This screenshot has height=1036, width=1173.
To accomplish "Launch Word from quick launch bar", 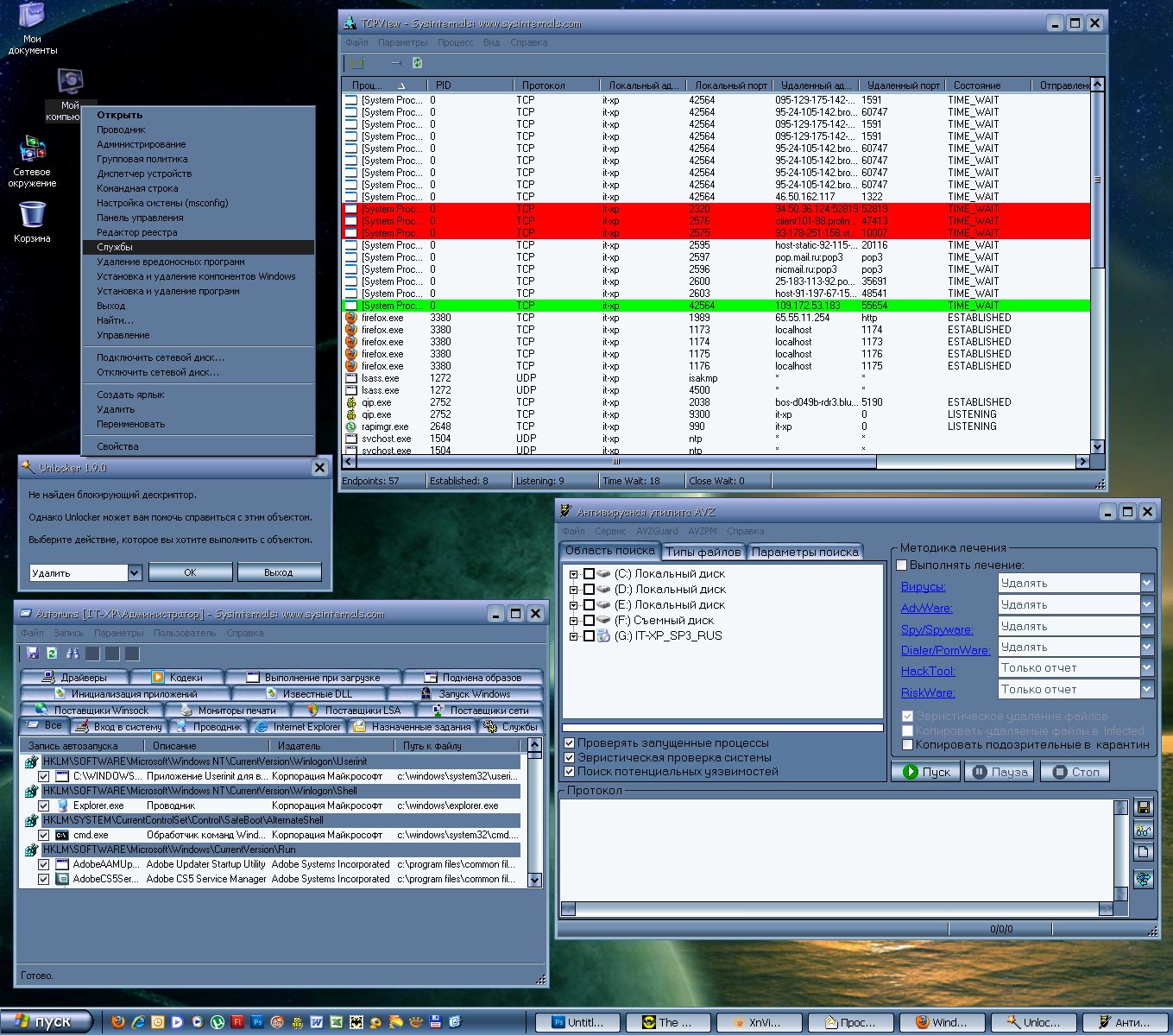I will tap(317, 1022).
